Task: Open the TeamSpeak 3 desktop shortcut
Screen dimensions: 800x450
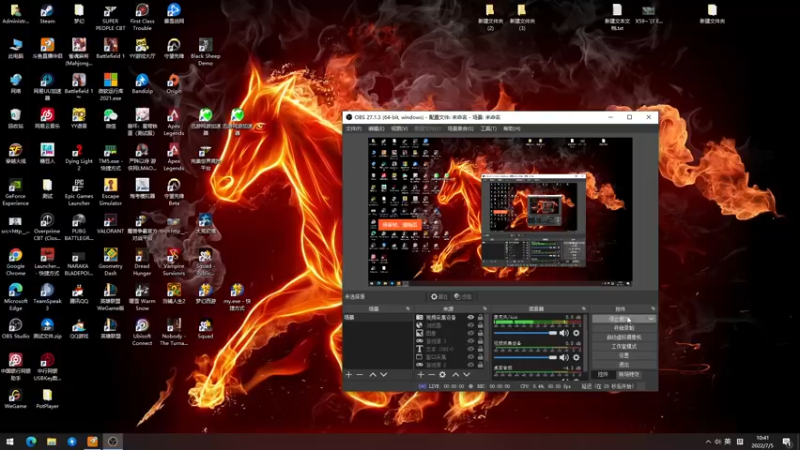Action: pyautogui.click(x=47, y=297)
